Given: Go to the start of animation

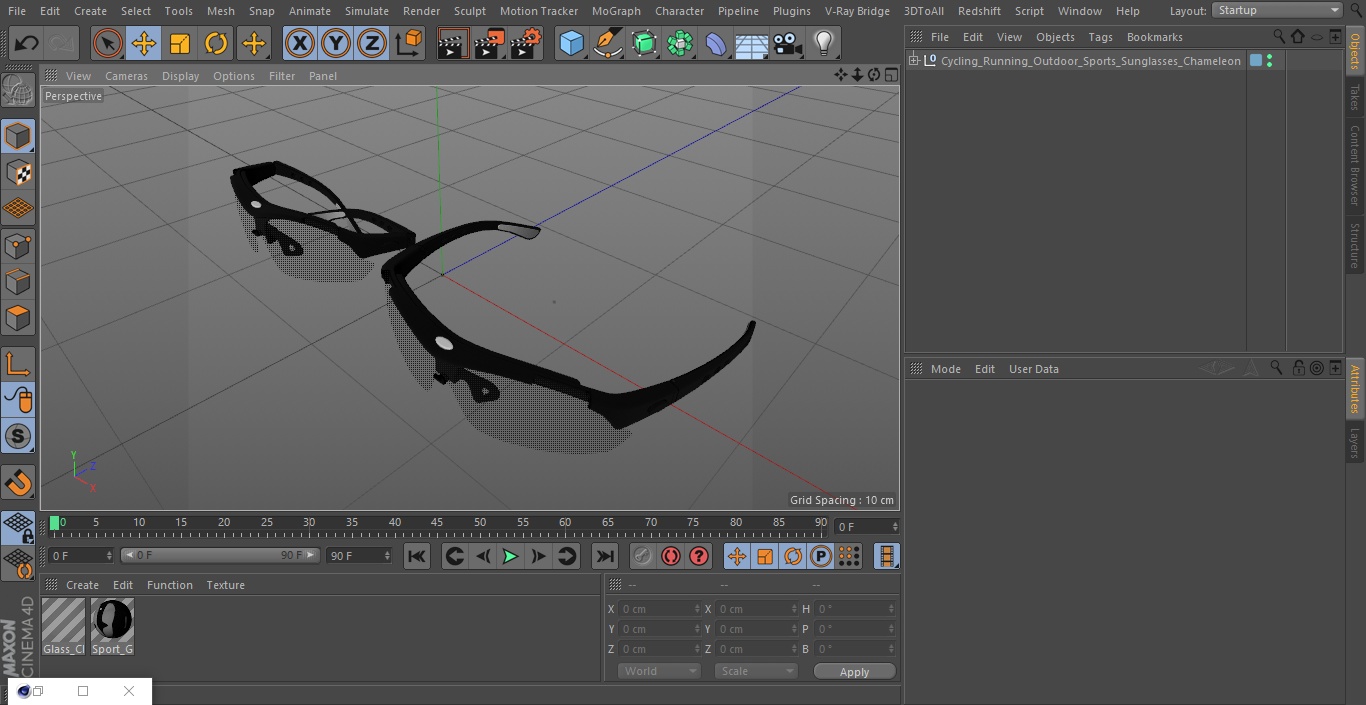Looking at the screenshot, I should [417, 556].
